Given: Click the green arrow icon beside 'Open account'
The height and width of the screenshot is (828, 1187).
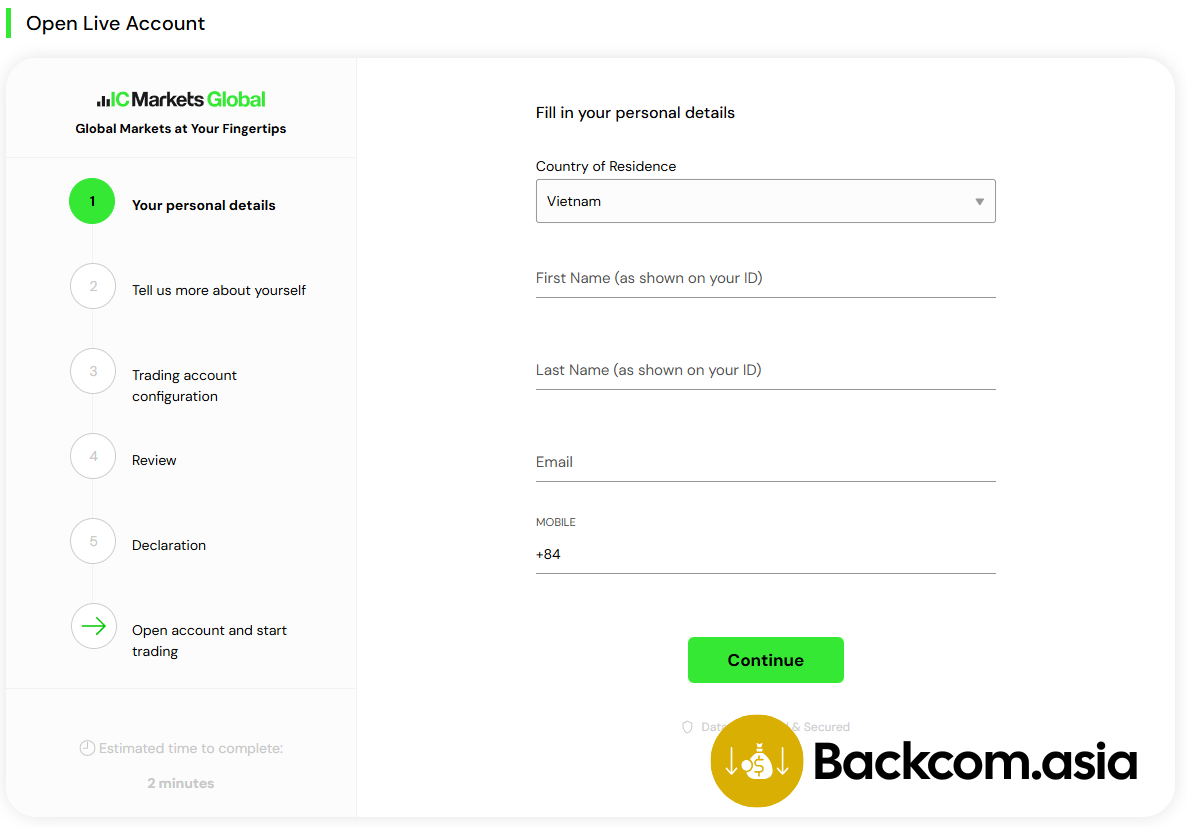Looking at the screenshot, I should pyautogui.click(x=93, y=626).
